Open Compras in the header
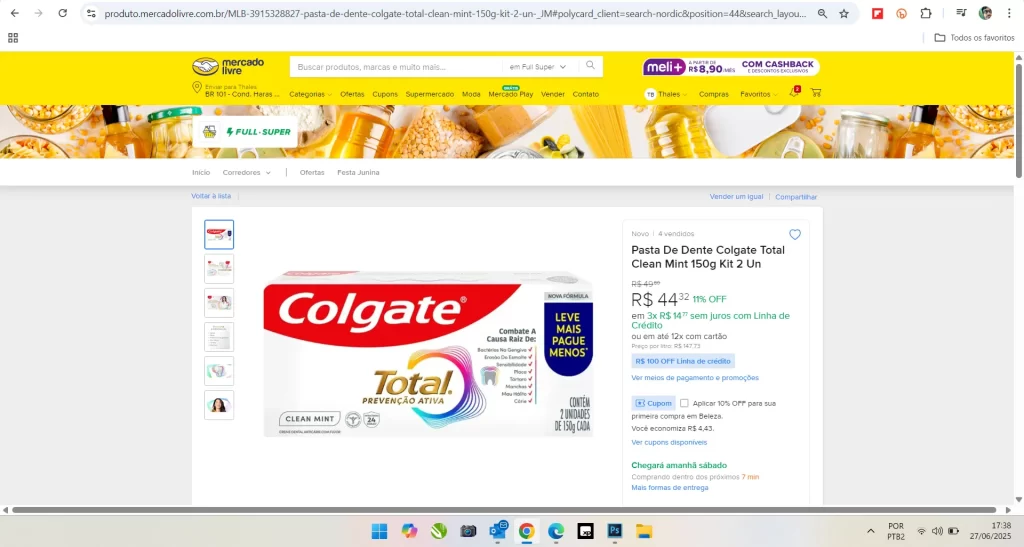1024x547 pixels. (714, 94)
